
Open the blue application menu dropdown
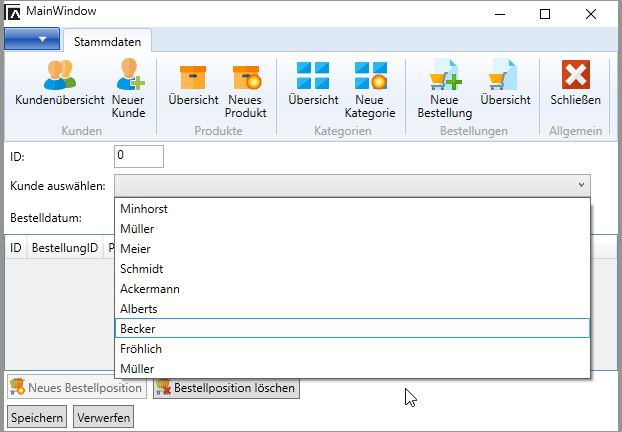pos(32,39)
